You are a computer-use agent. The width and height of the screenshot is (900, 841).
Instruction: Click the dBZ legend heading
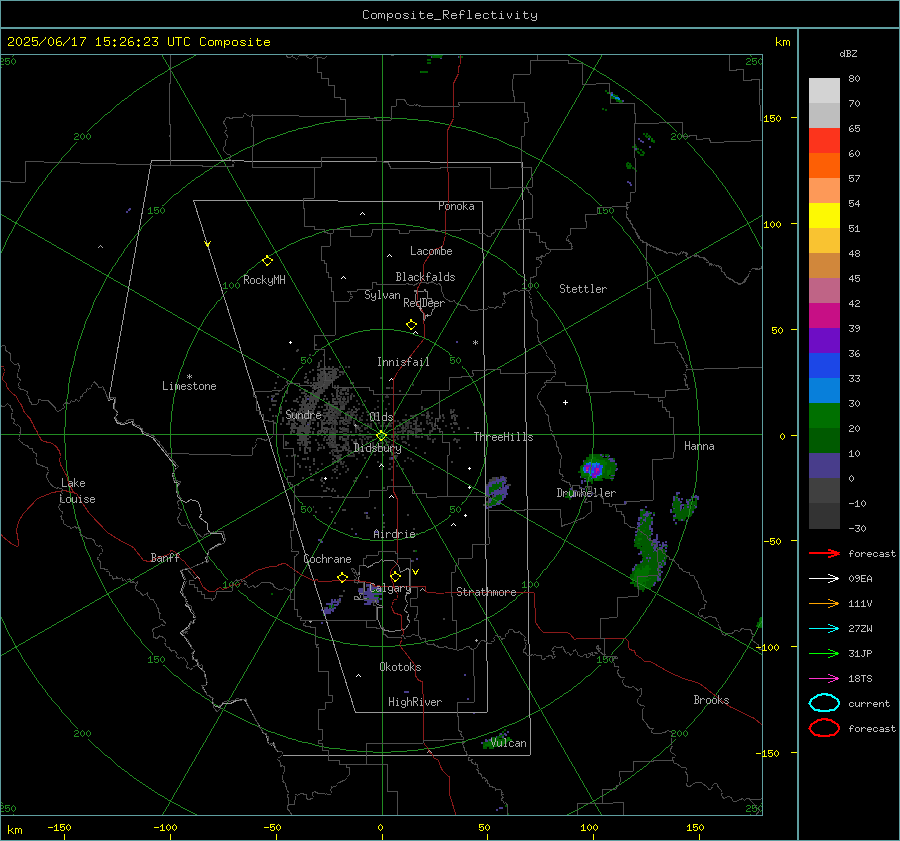[x=848, y=54]
